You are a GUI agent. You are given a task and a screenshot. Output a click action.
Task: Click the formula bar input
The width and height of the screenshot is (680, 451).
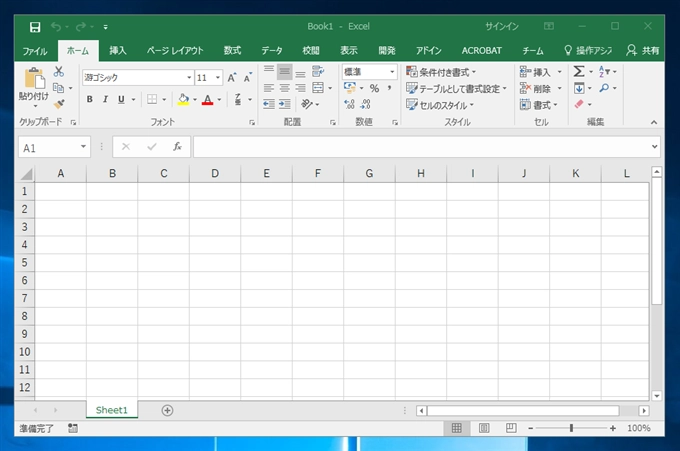(421, 147)
